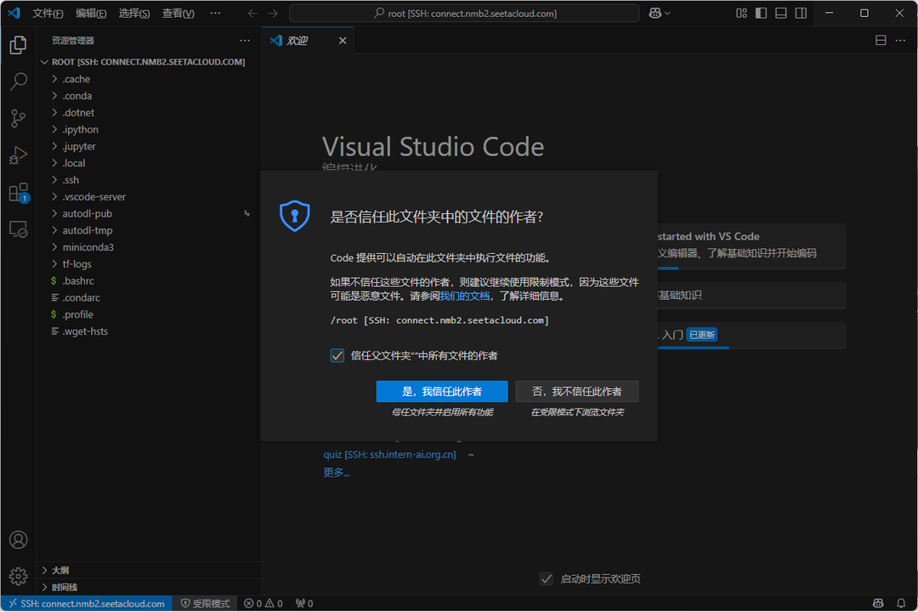Select the autodl-tmp folder row
Image resolution: width=918 pixels, height=612 pixels.
[x=149, y=231]
